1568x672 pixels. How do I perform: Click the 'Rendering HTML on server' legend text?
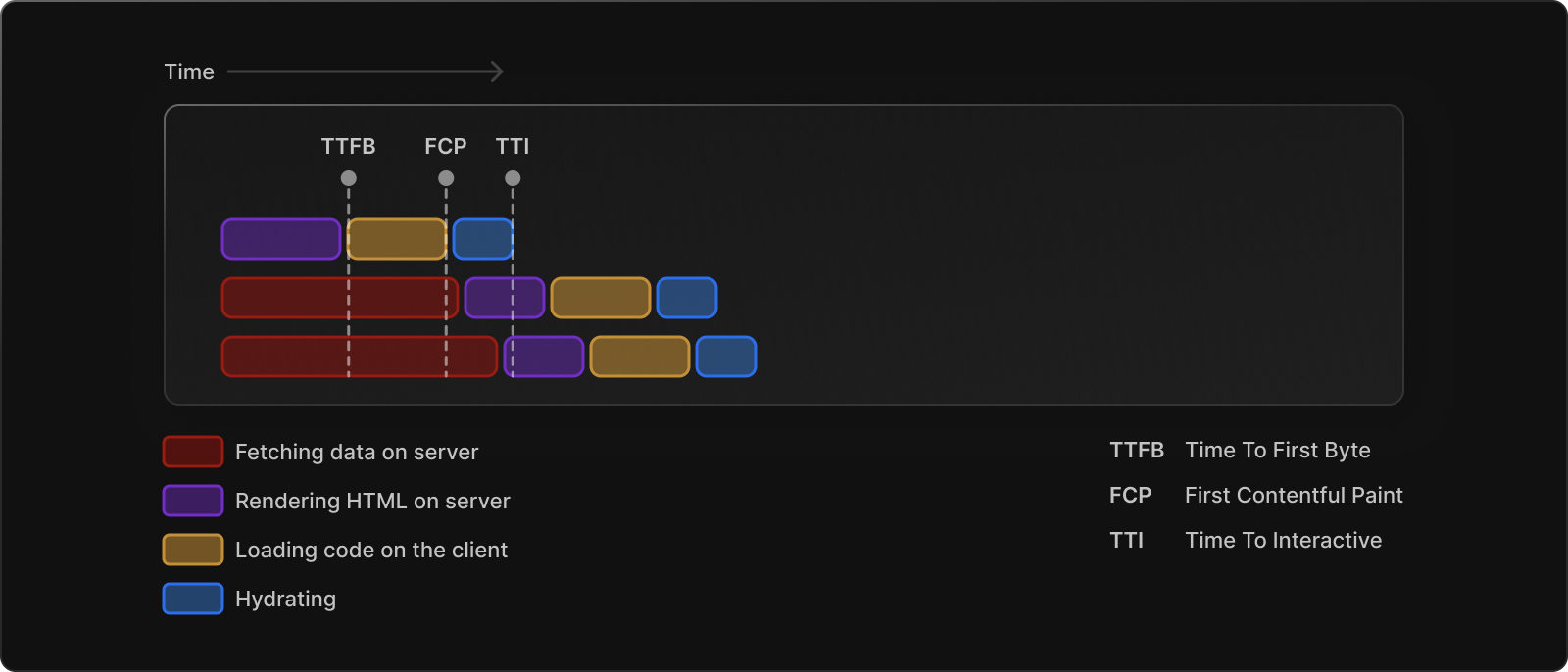[x=372, y=501]
